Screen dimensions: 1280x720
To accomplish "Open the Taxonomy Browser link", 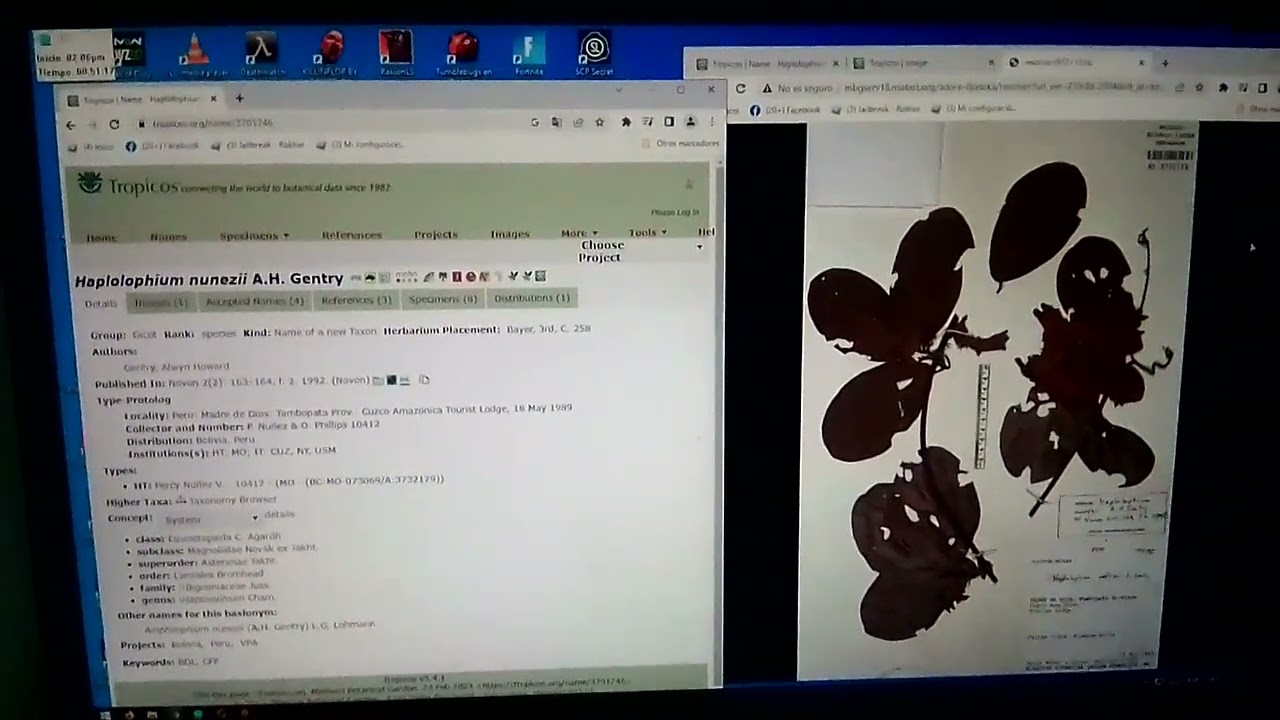I will point(233,499).
